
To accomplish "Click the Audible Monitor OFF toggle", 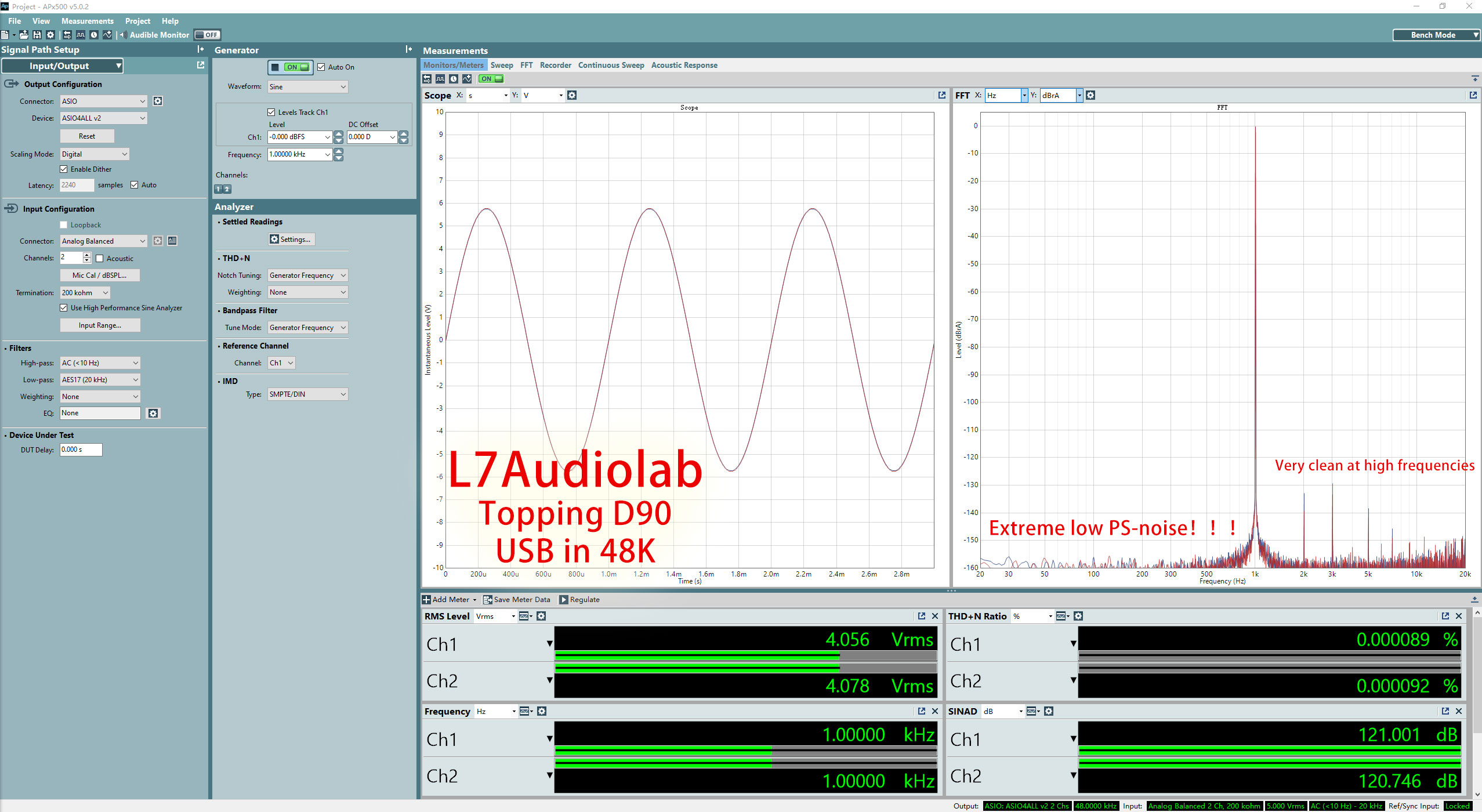I will (x=206, y=34).
